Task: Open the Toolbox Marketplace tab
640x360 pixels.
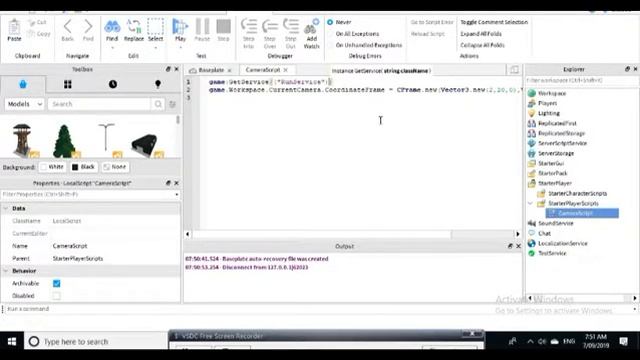Action: [x=23, y=84]
